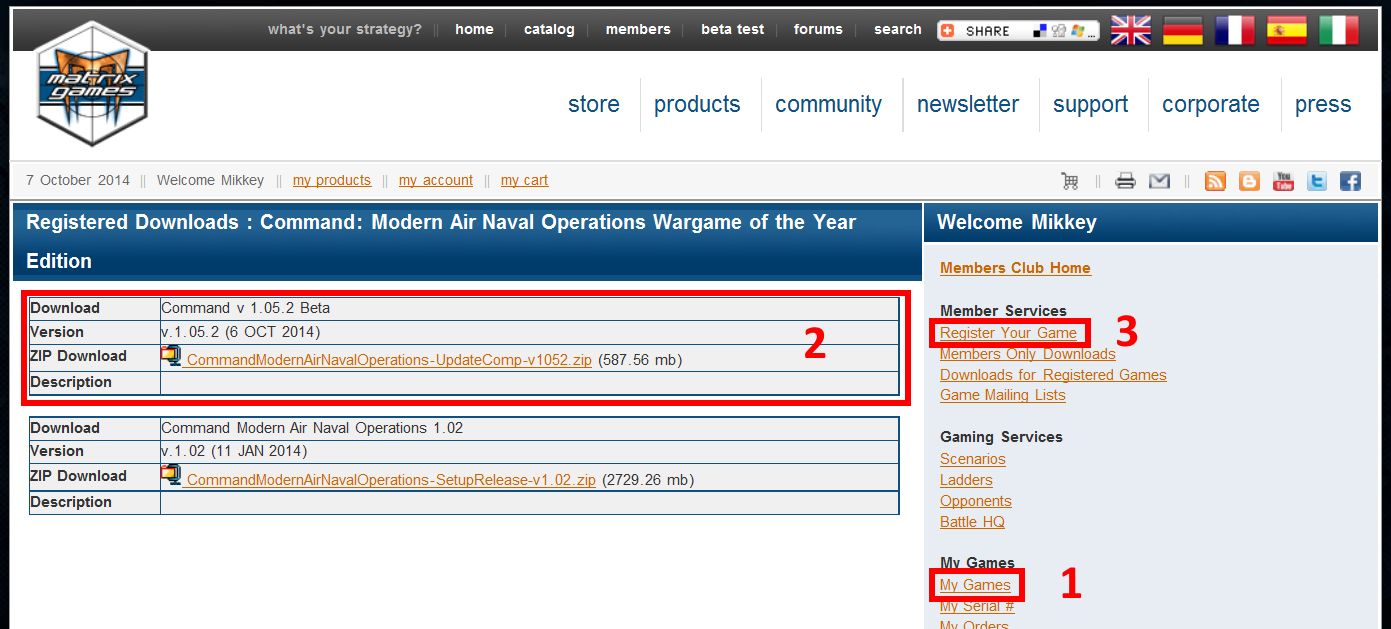The height and width of the screenshot is (629, 1391).
Task: Open Downloads for Registered Games link
Action: pyautogui.click(x=1053, y=375)
